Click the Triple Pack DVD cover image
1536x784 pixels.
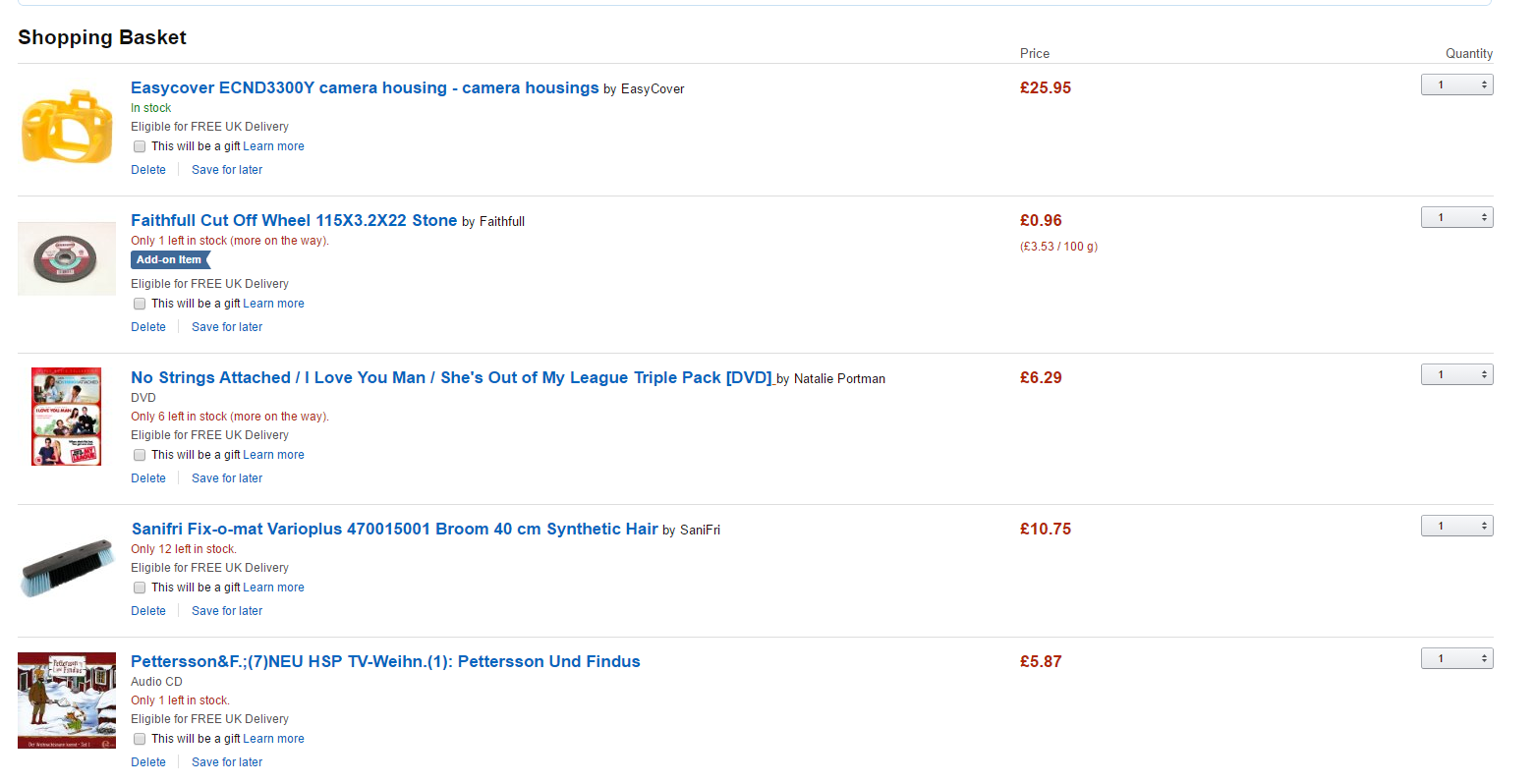point(67,417)
